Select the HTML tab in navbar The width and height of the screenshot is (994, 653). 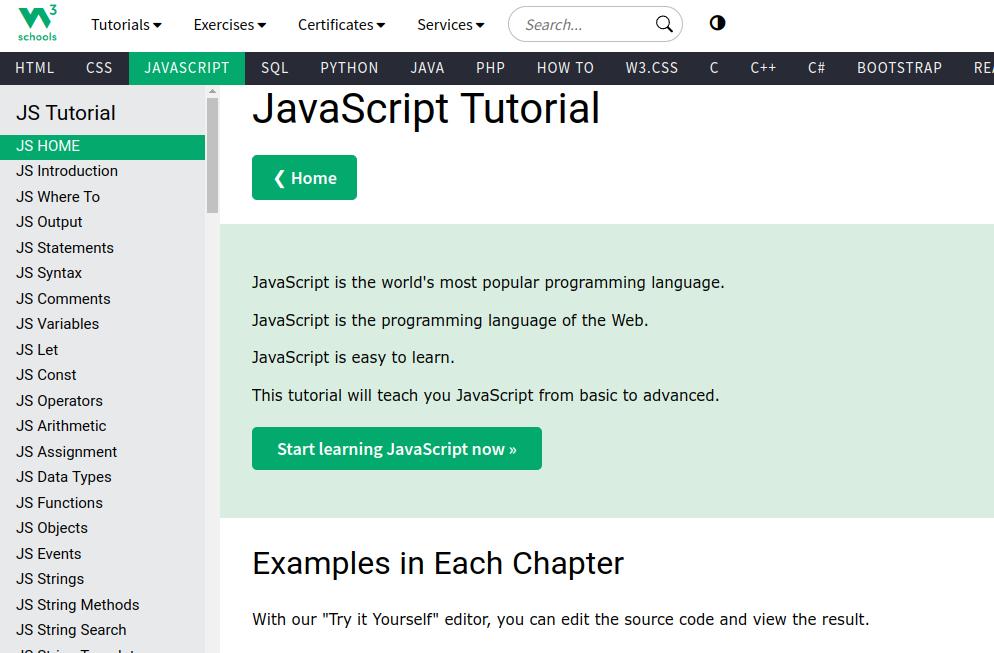click(35, 68)
